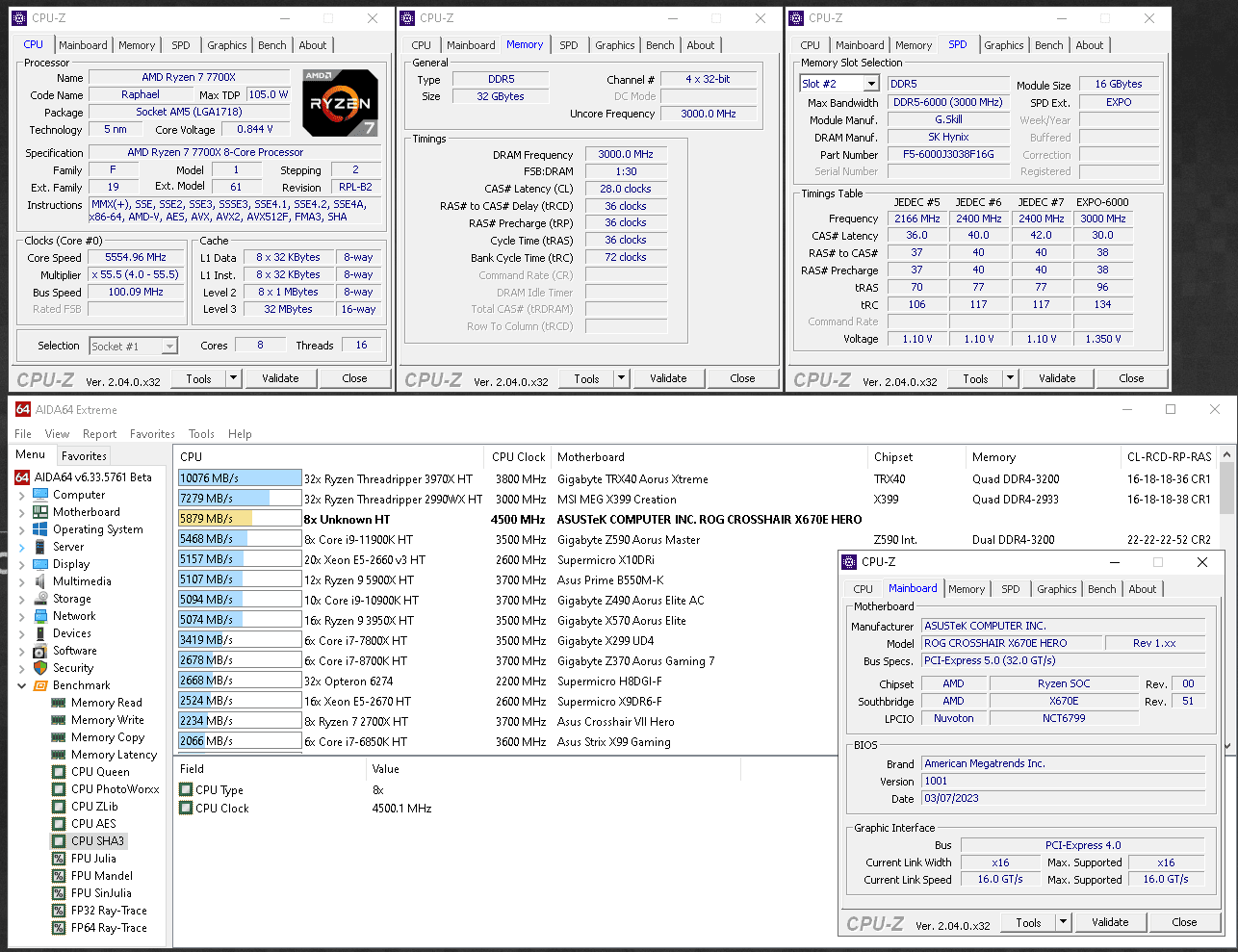The width and height of the screenshot is (1238, 952).
Task: Collapse the Benchmark tree node
Action: pyautogui.click(x=22, y=685)
